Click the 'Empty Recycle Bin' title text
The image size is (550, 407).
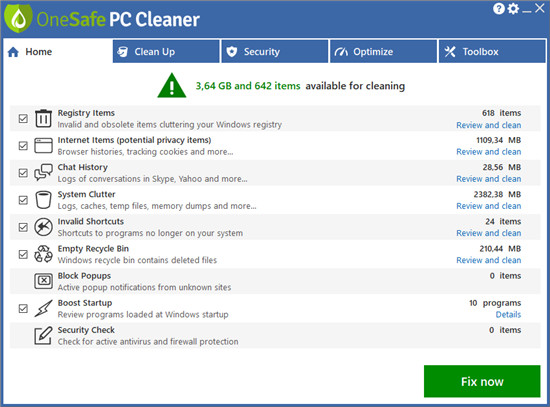[93, 249]
